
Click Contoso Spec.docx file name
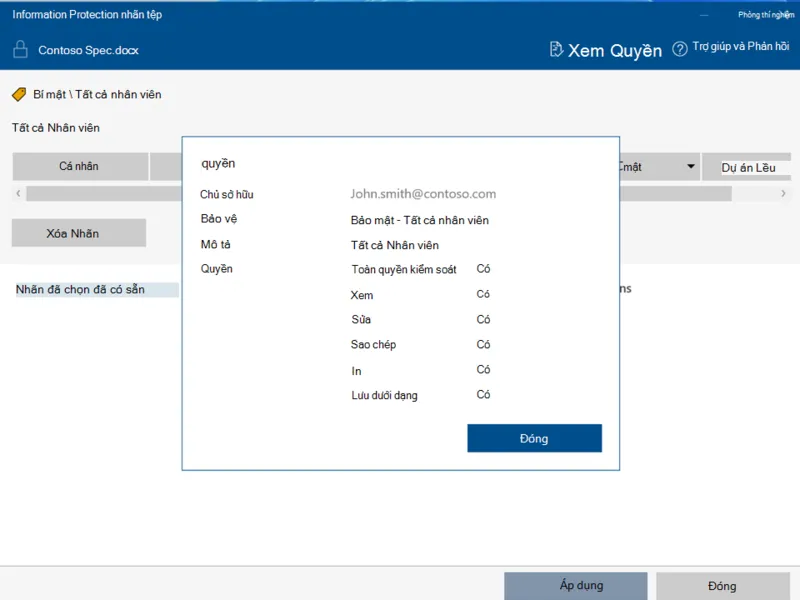tap(88, 50)
